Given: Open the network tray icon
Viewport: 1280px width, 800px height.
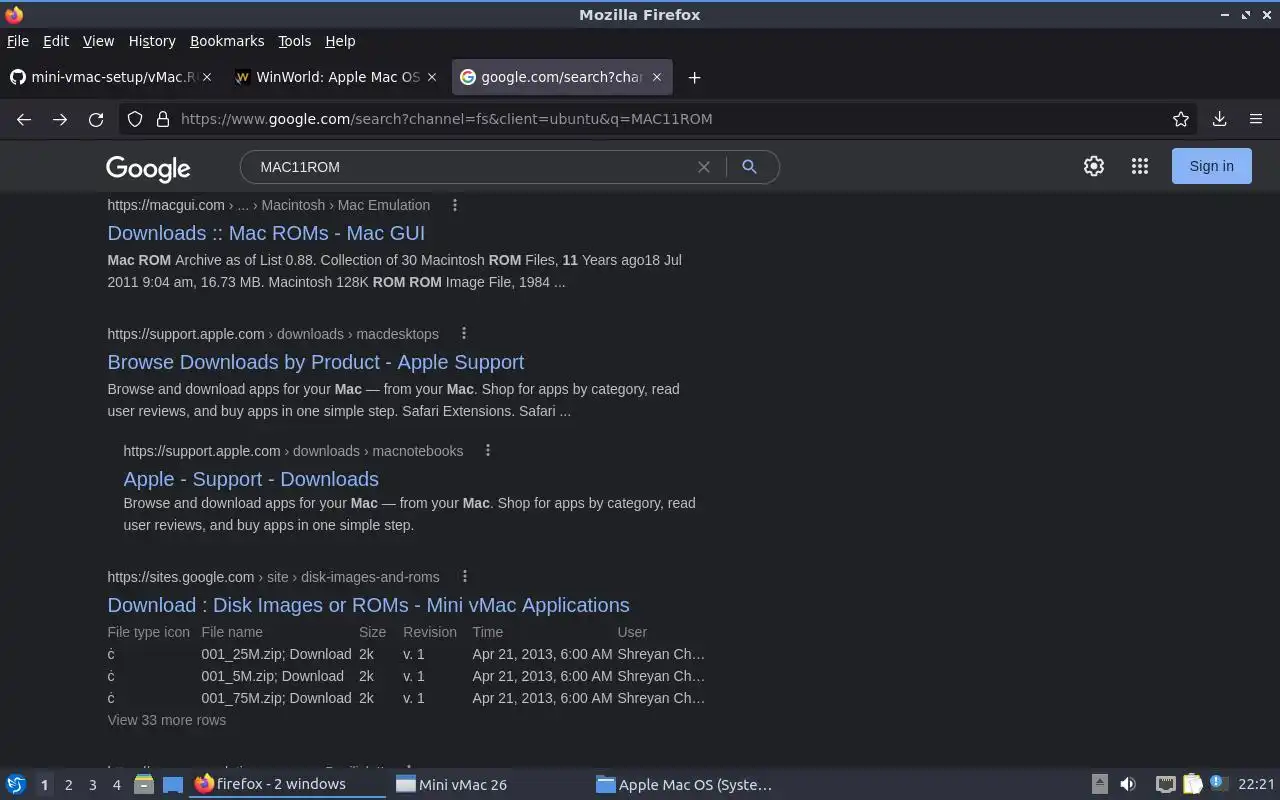Looking at the screenshot, I should coord(1165,784).
